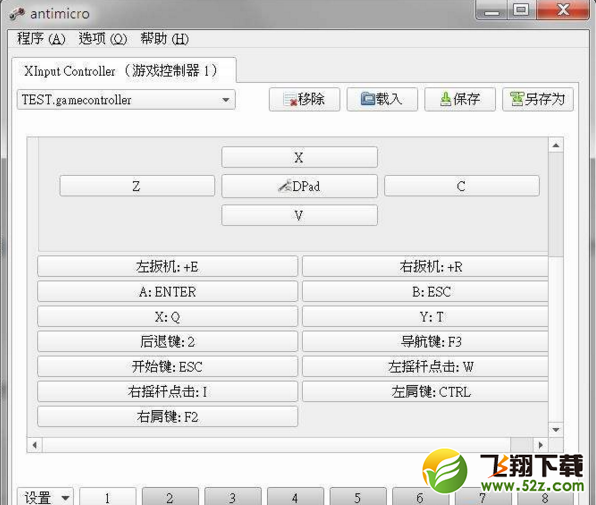Switch to set 4
Screen dimensions: 596x505
pos(295,497)
